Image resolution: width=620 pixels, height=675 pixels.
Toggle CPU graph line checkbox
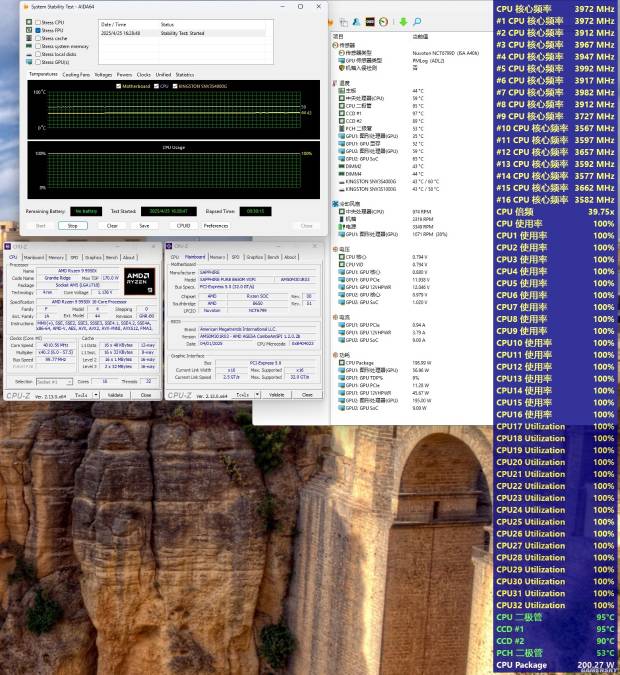(x=156, y=86)
